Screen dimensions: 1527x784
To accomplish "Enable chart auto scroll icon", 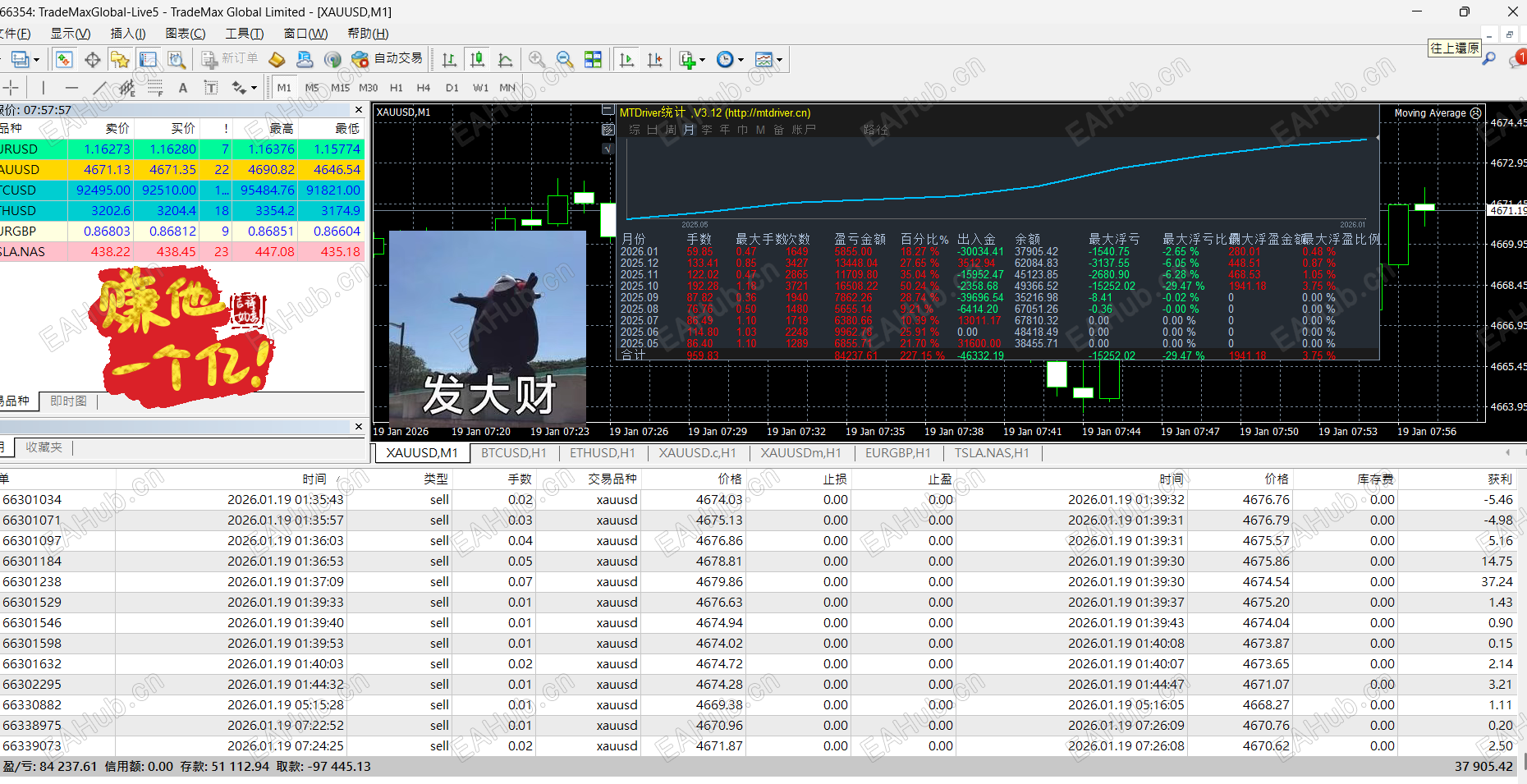I will point(627,59).
